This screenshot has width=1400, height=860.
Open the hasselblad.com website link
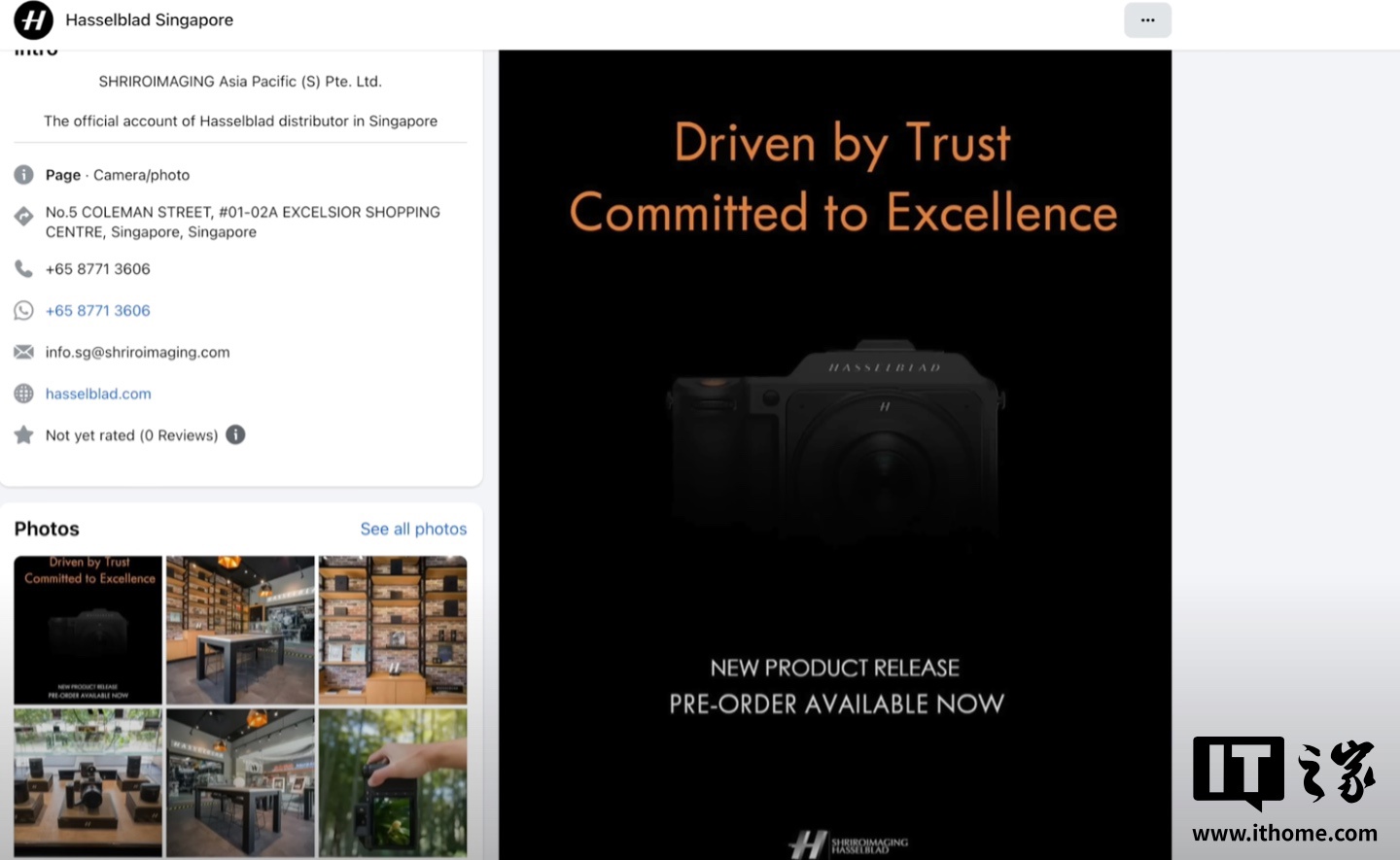coord(98,394)
